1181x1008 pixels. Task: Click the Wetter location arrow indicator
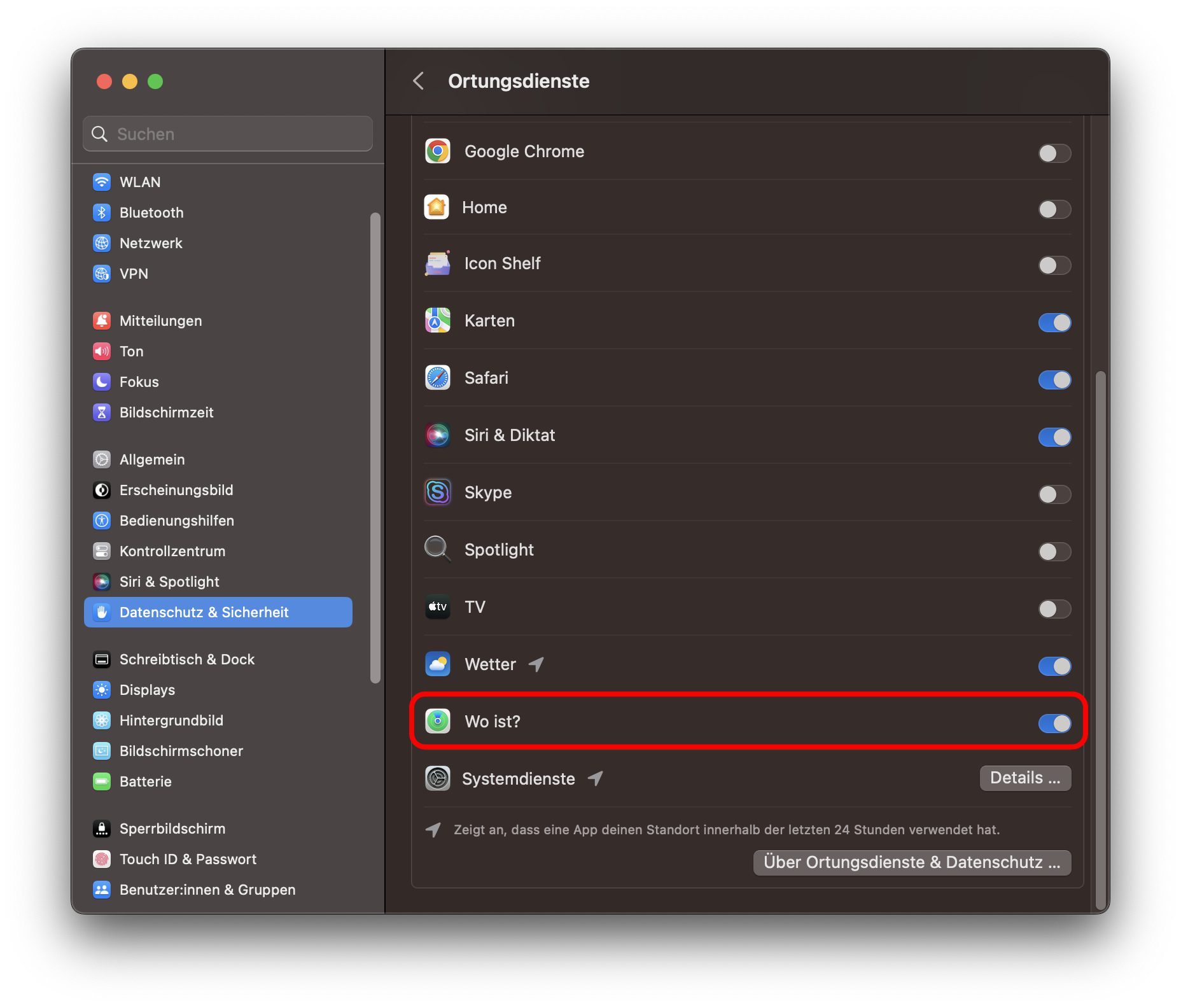(x=536, y=664)
